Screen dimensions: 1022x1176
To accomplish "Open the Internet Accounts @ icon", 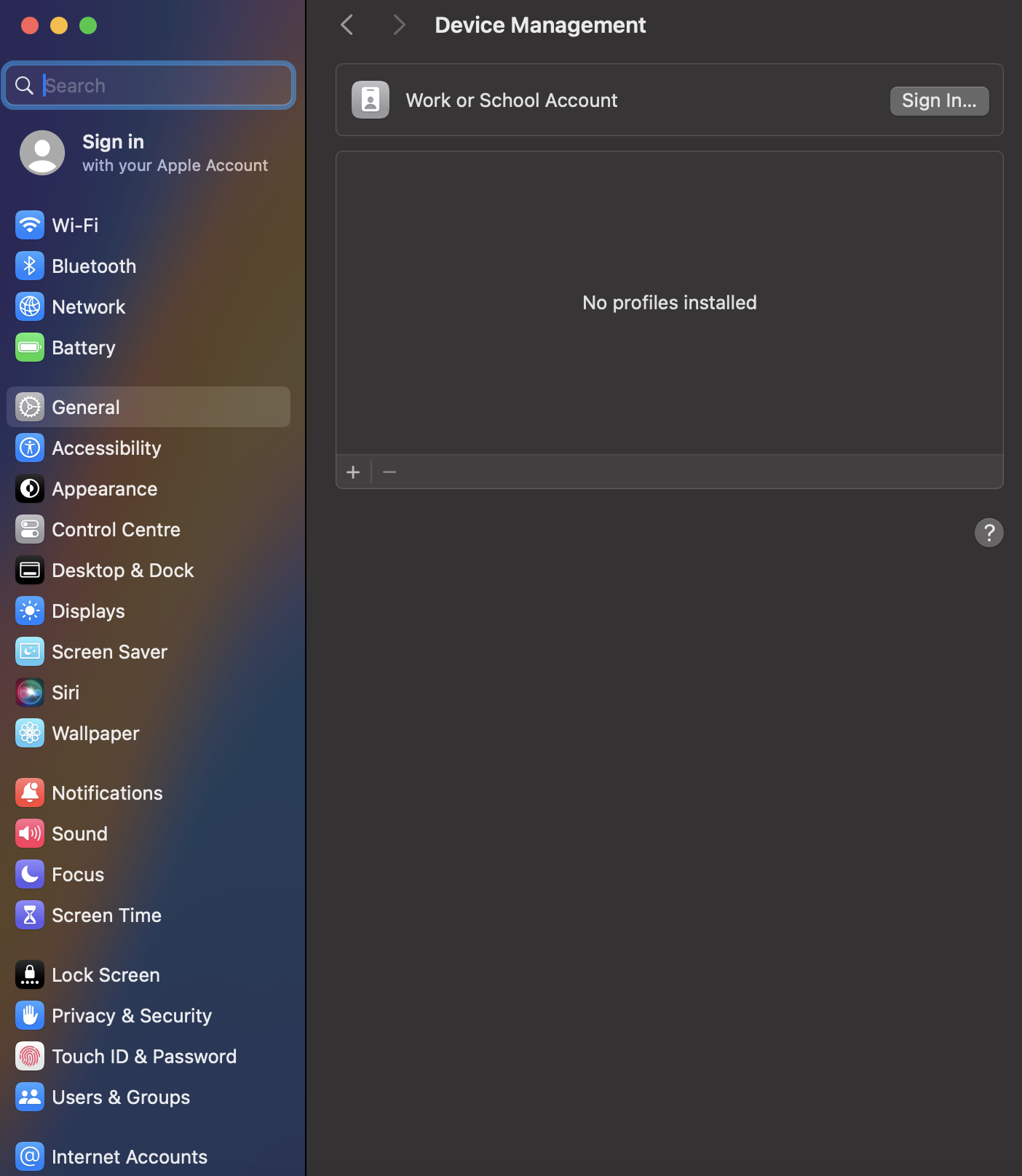I will 30,1157.
